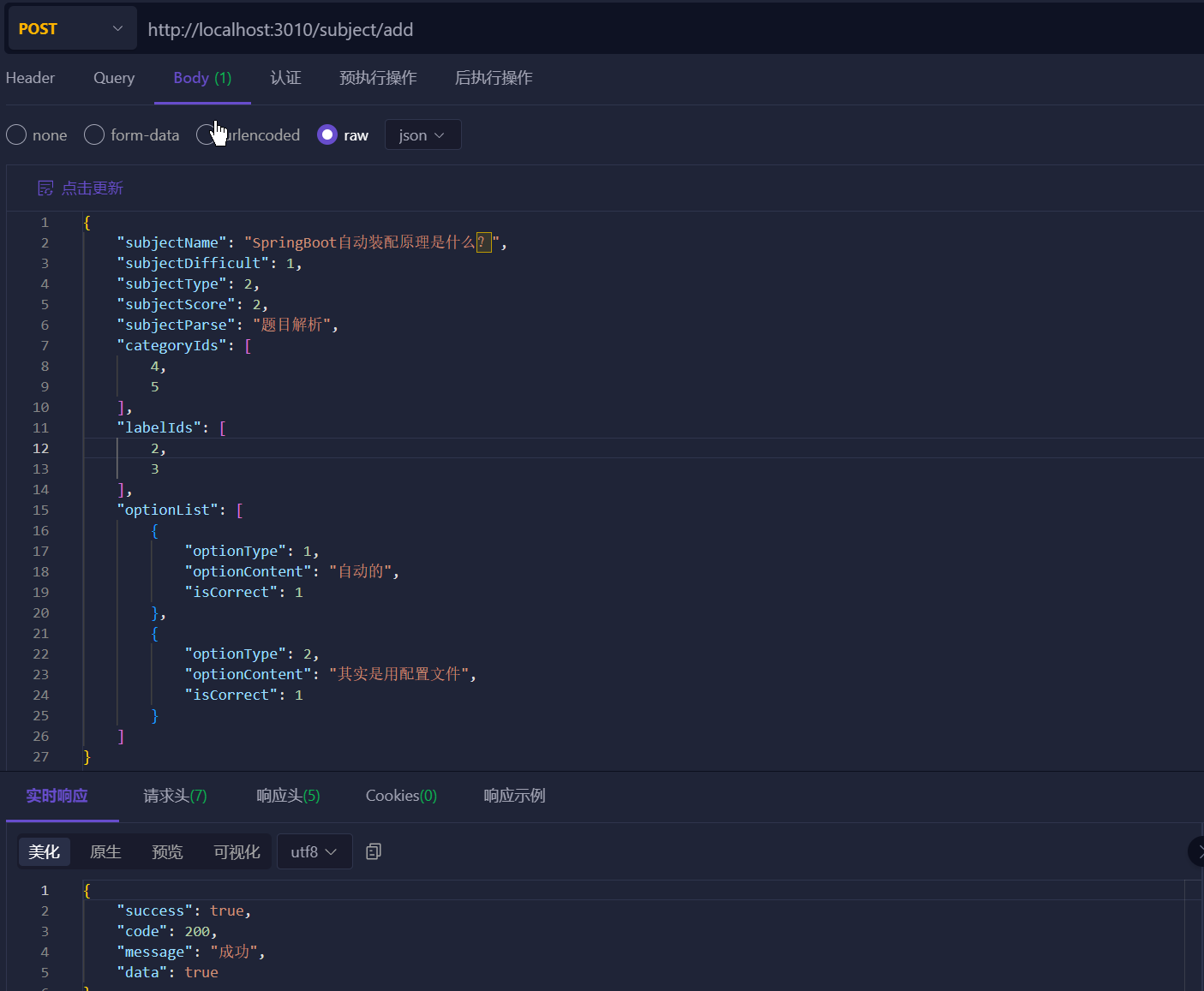This screenshot has height=991, width=1204.
Task: Click the request URL input field
Action: pyautogui.click(x=668, y=30)
